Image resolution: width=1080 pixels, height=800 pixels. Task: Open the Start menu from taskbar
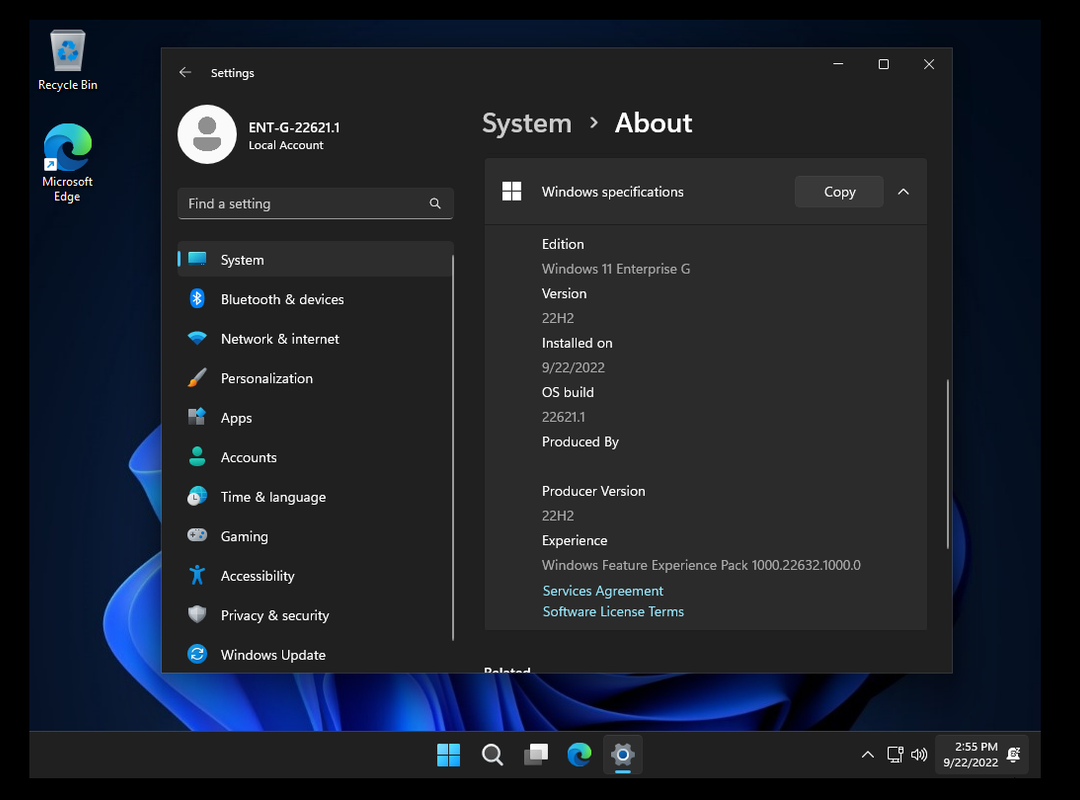point(449,755)
